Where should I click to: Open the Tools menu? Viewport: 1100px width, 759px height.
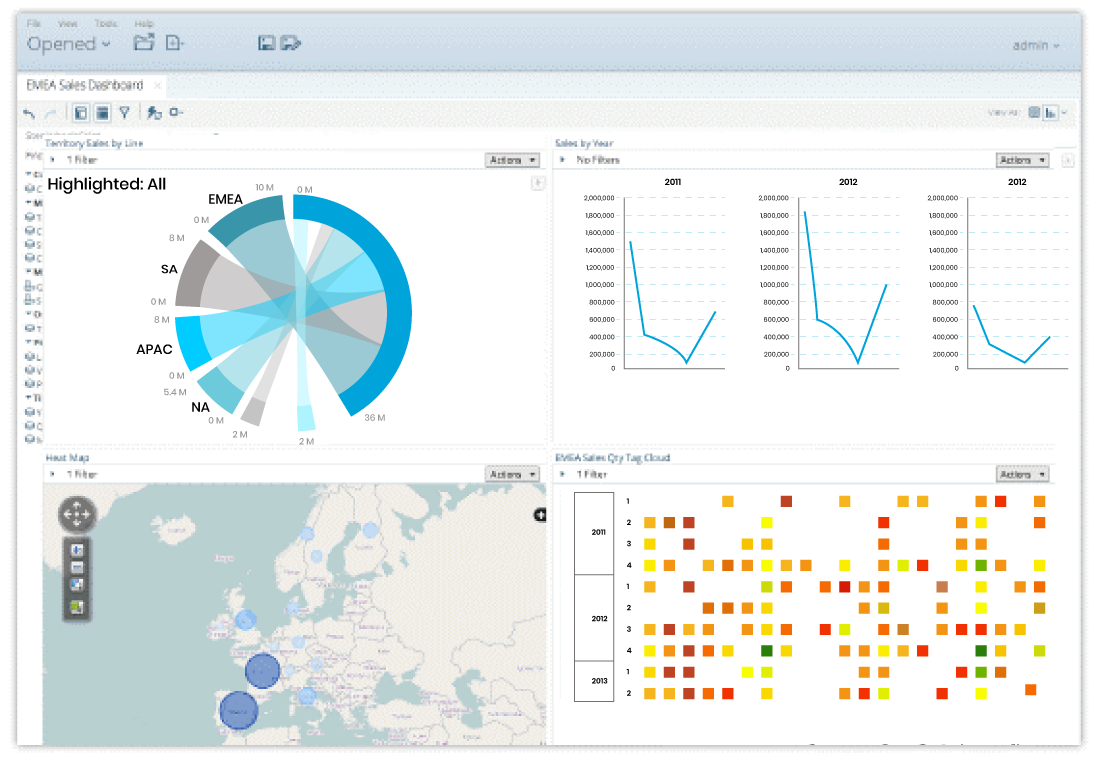[x=106, y=23]
